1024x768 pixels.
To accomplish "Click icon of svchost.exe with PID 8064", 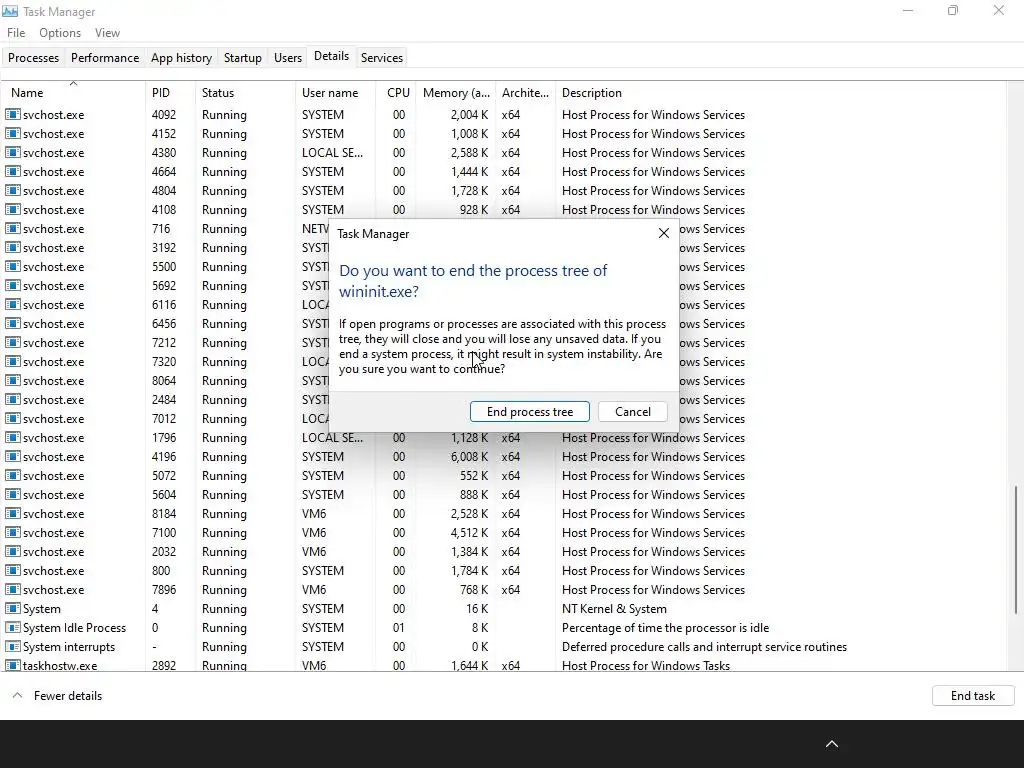I will (12, 380).
